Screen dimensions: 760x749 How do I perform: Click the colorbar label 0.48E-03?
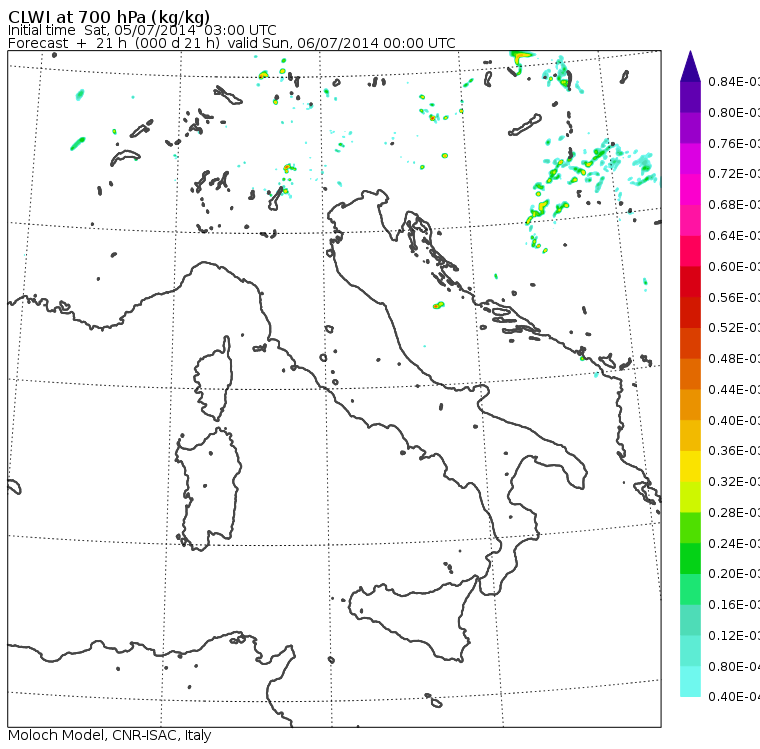point(734,359)
